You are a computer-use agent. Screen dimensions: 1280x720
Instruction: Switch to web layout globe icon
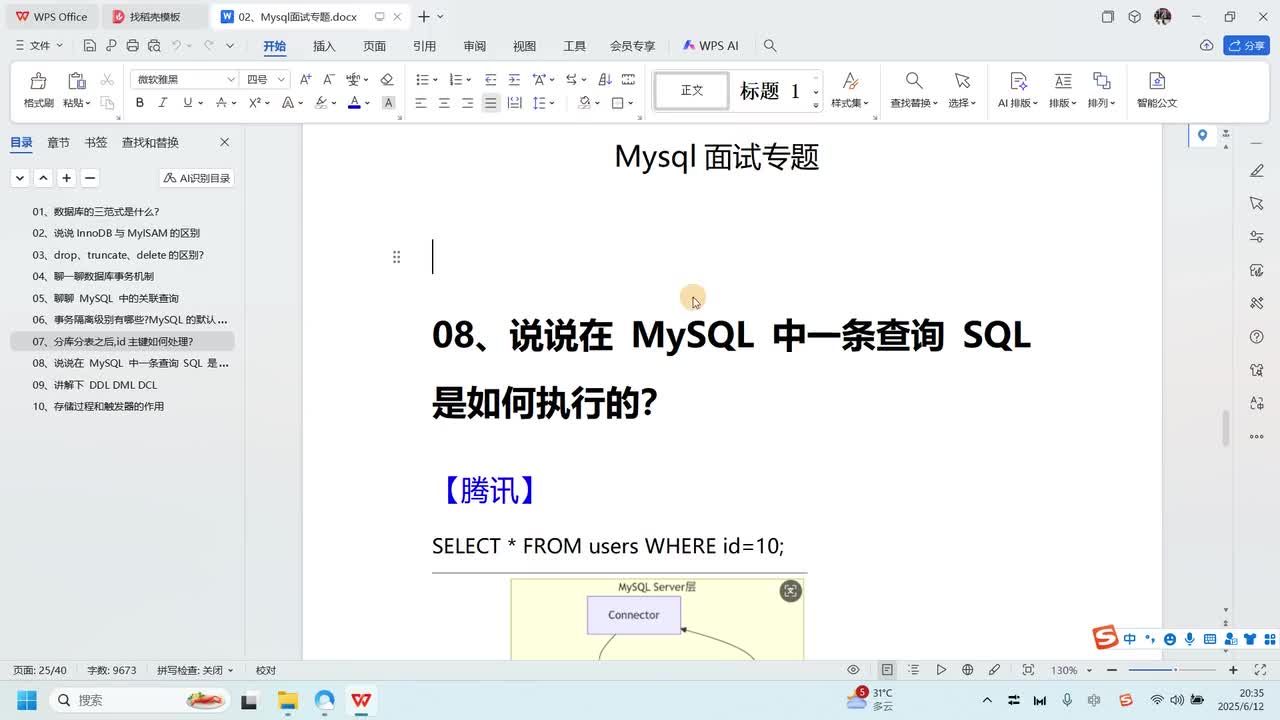pos(967,670)
